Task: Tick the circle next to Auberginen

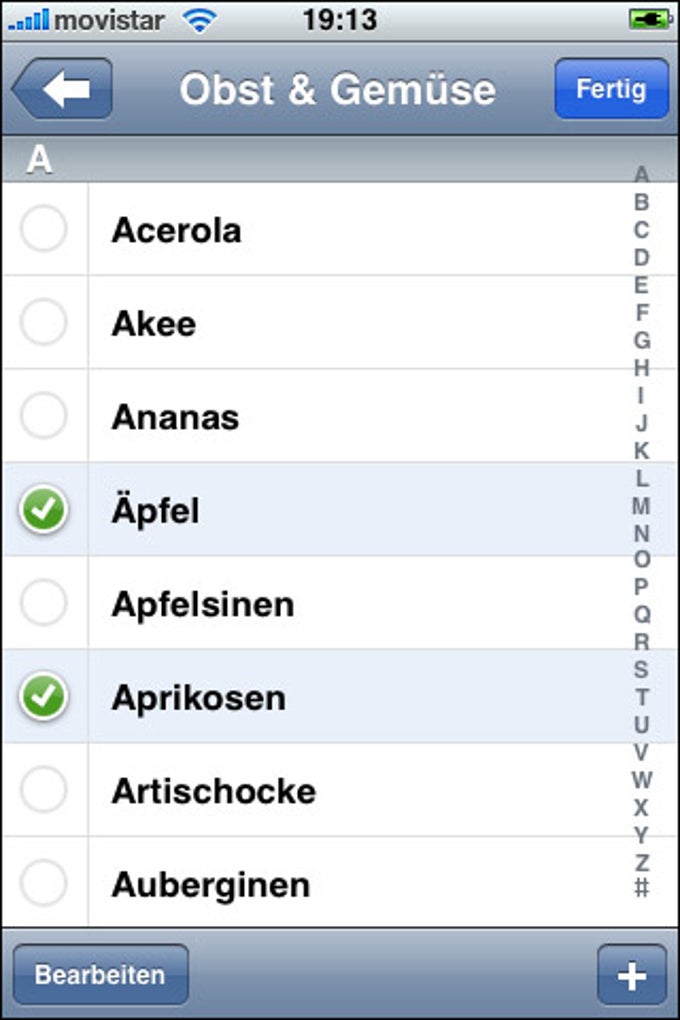Action: click(44, 883)
